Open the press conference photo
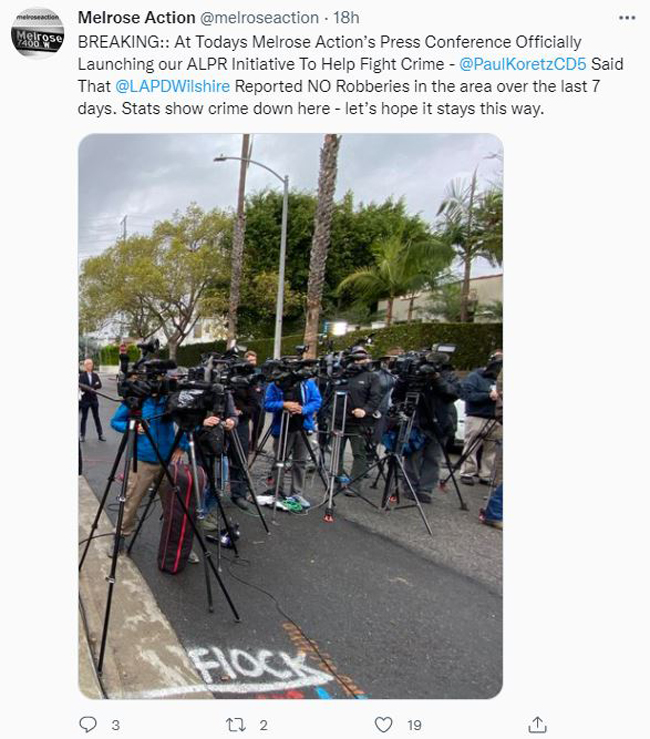The width and height of the screenshot is (650, 739). tap(290, 416)
